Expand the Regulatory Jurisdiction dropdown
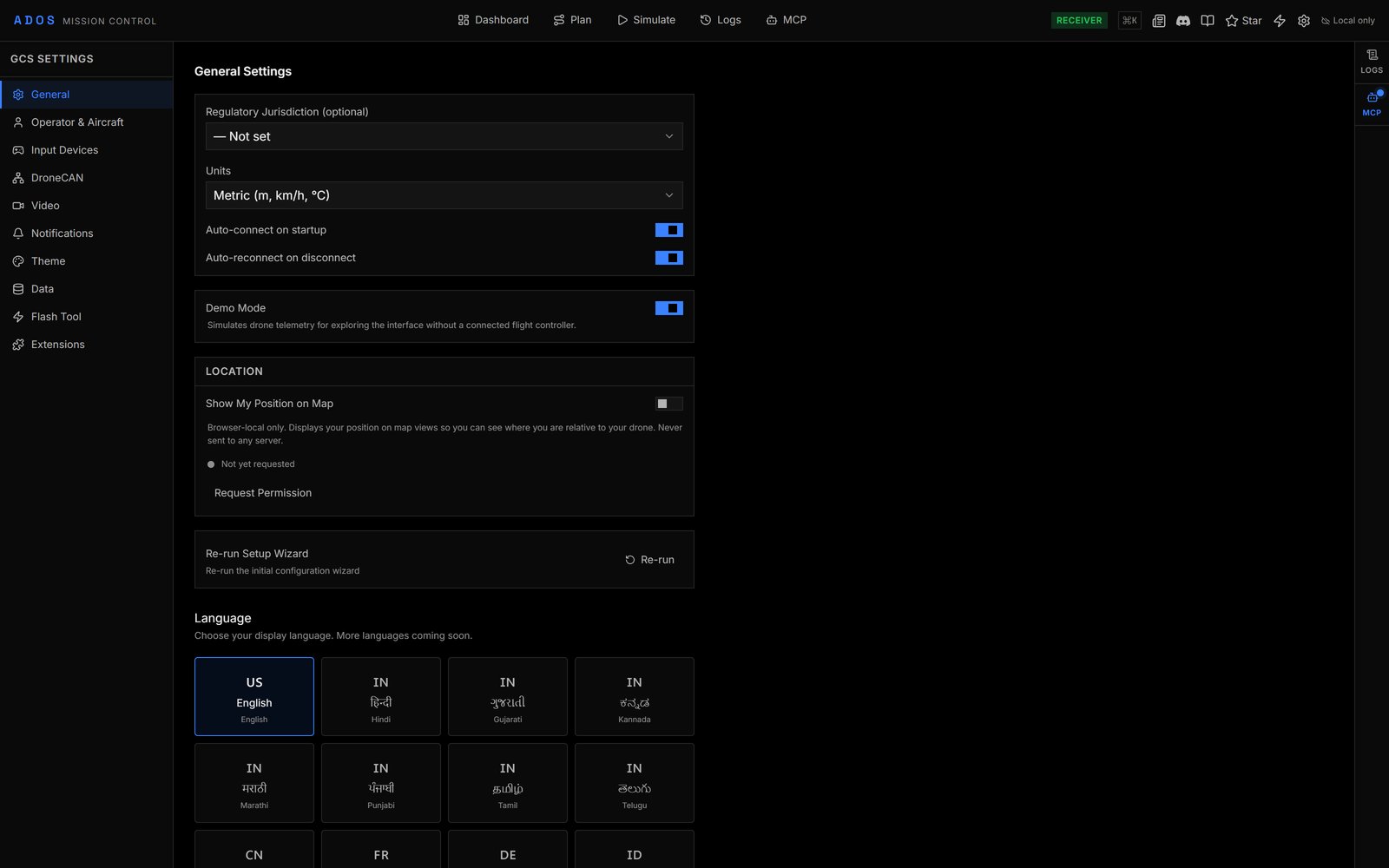The height and width of the screenshot is (868, 1389). click(x=444, y=136)
